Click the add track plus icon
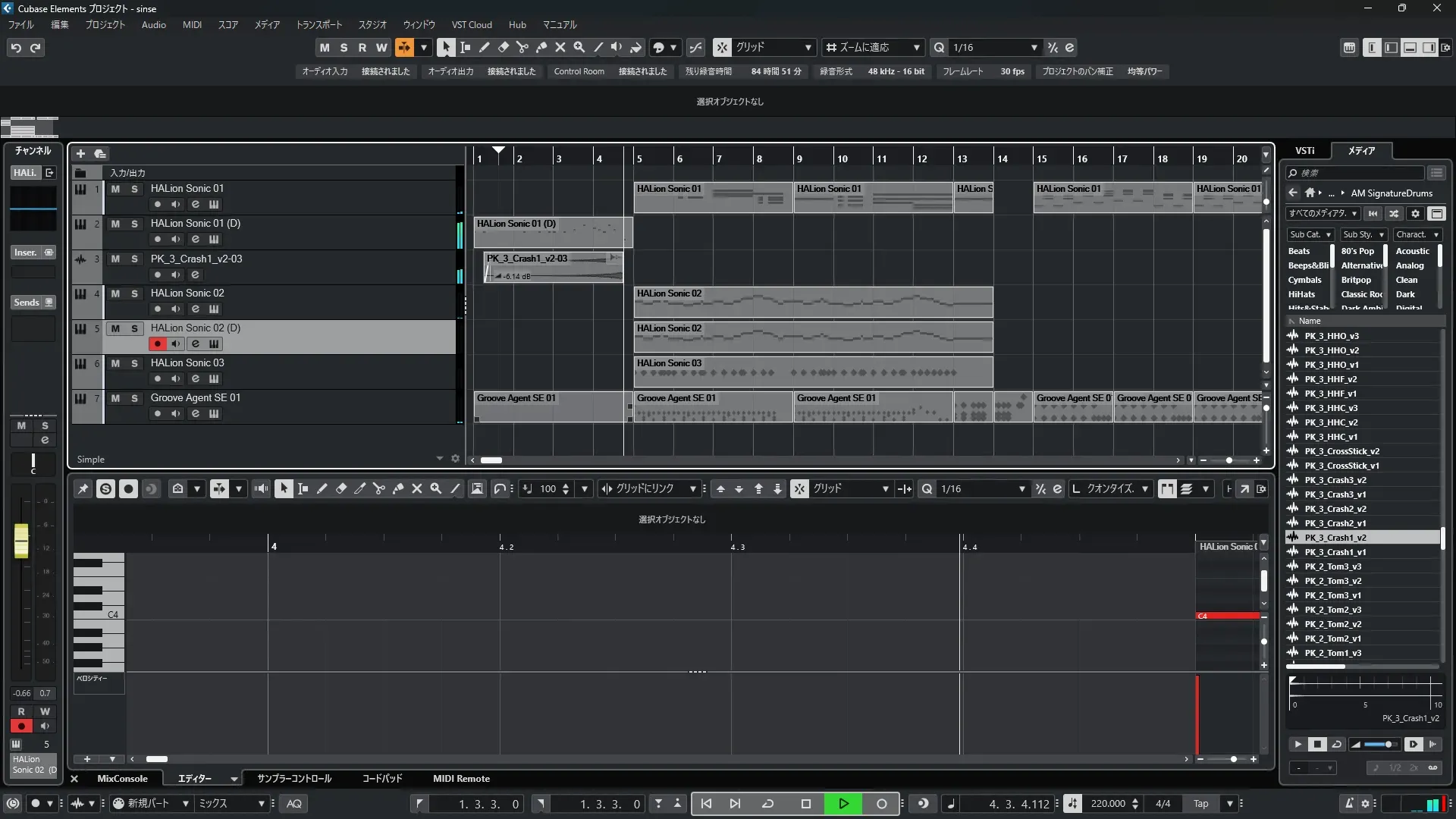Viewport: 1456px width, 819px height. (80, 154)
